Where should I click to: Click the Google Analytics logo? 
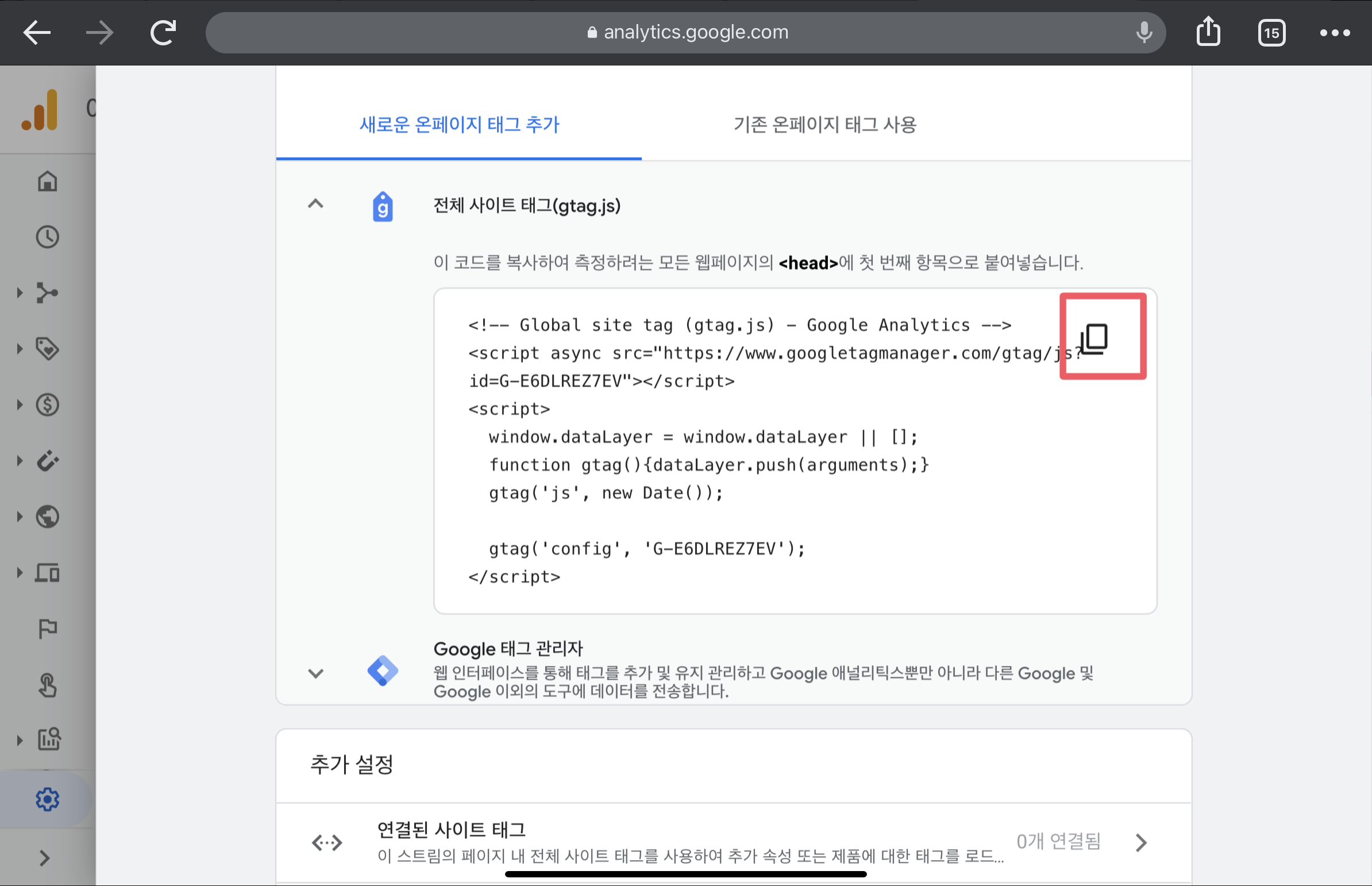pyautogui.click(x=40, y=109)
